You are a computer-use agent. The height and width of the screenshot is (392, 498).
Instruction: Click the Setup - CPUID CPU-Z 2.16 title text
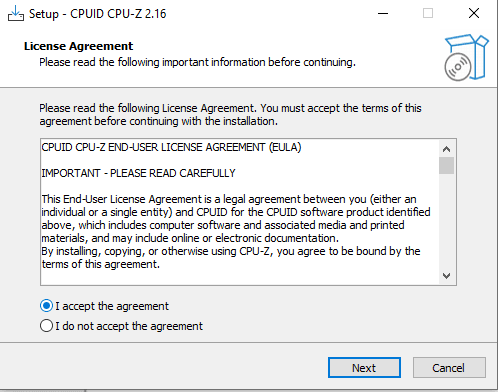point(97,14)
